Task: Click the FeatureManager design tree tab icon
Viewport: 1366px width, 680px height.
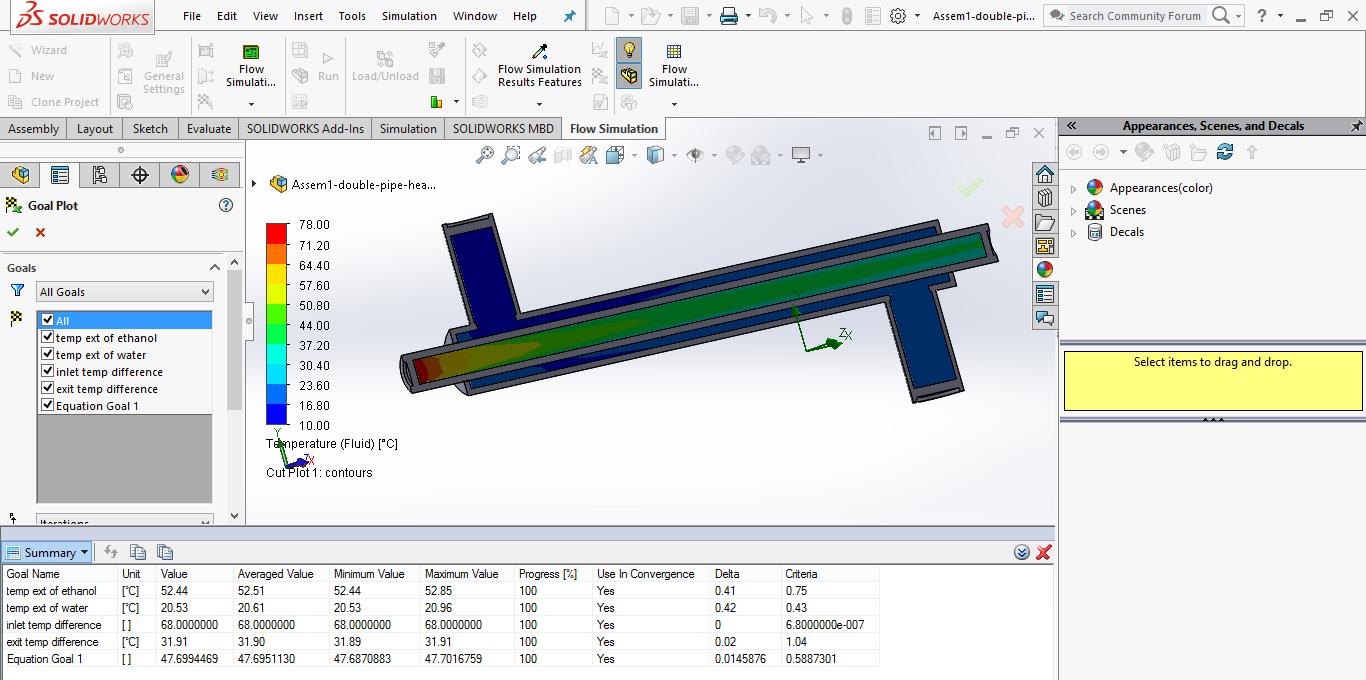Action: click(x=20, y=175)
